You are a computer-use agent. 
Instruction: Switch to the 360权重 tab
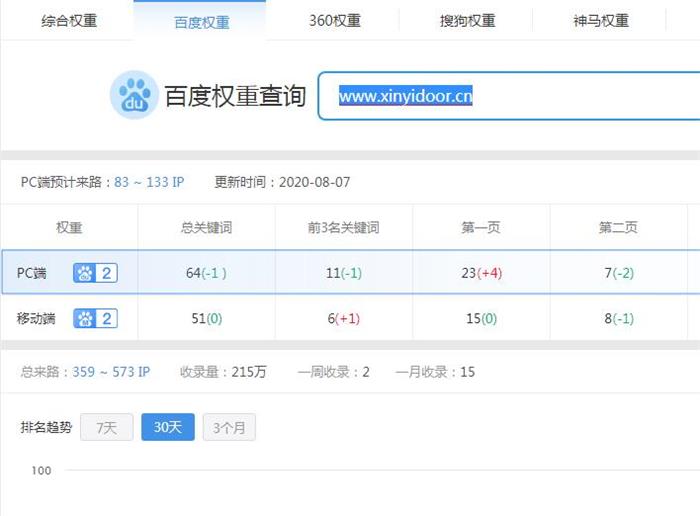point(335,21)
